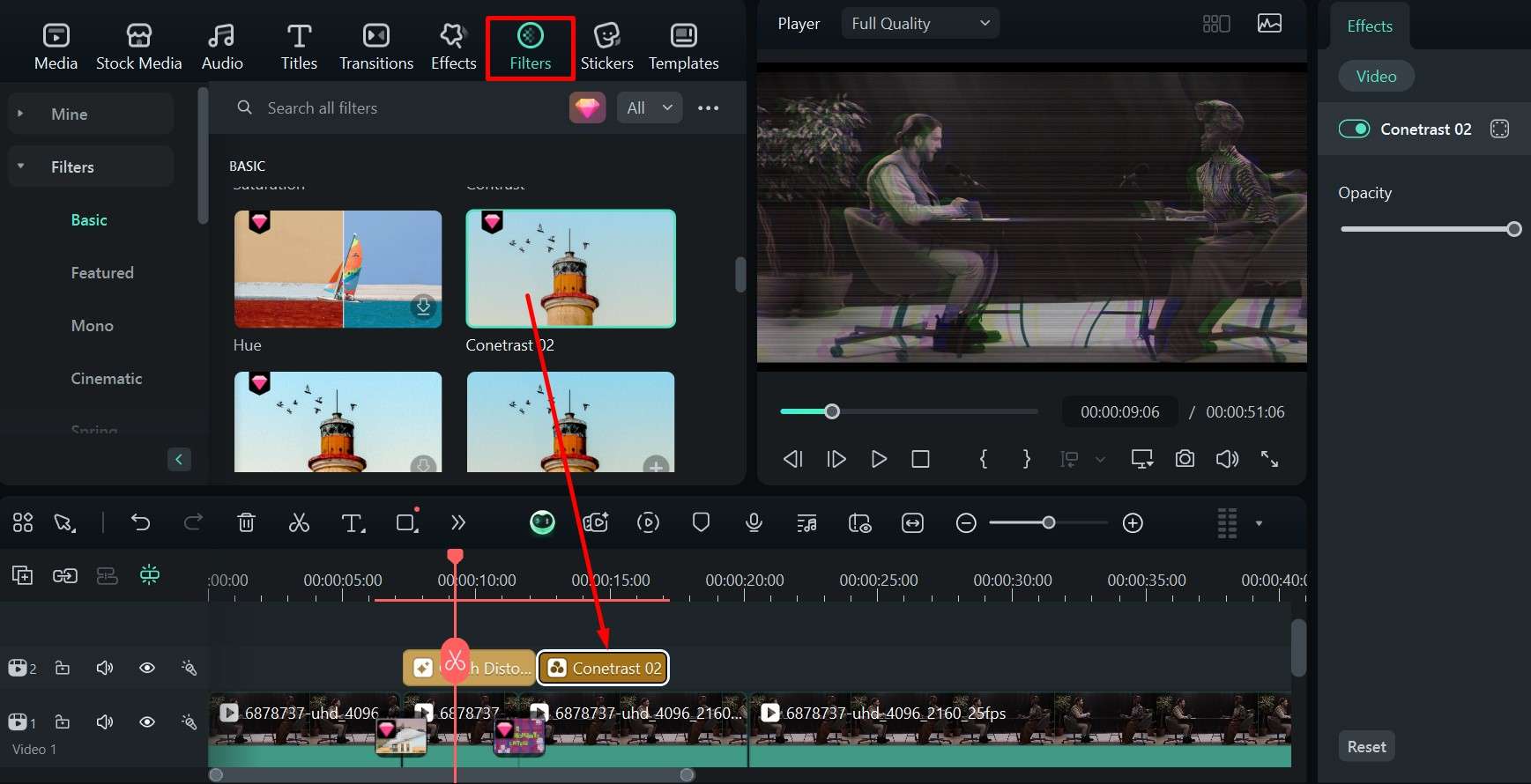Screen dimensions: 1531x784
Task: Select the Featured filter category
Action: pyautogui.click(x=102, y=273)
